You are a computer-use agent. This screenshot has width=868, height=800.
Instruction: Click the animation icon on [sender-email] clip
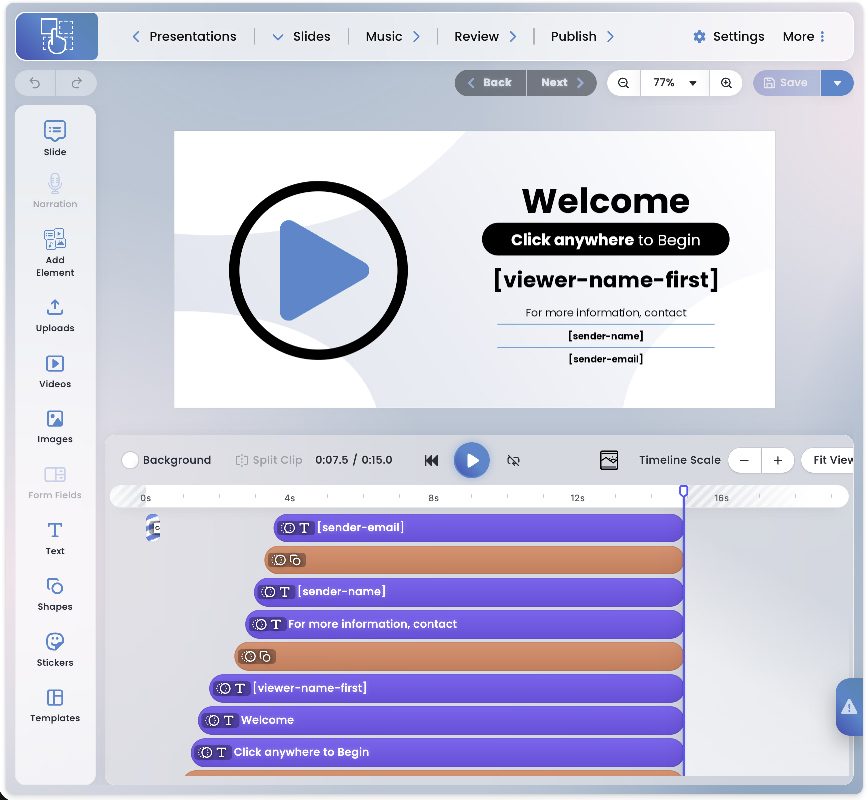pyautogui.click(x=288, y=528)
